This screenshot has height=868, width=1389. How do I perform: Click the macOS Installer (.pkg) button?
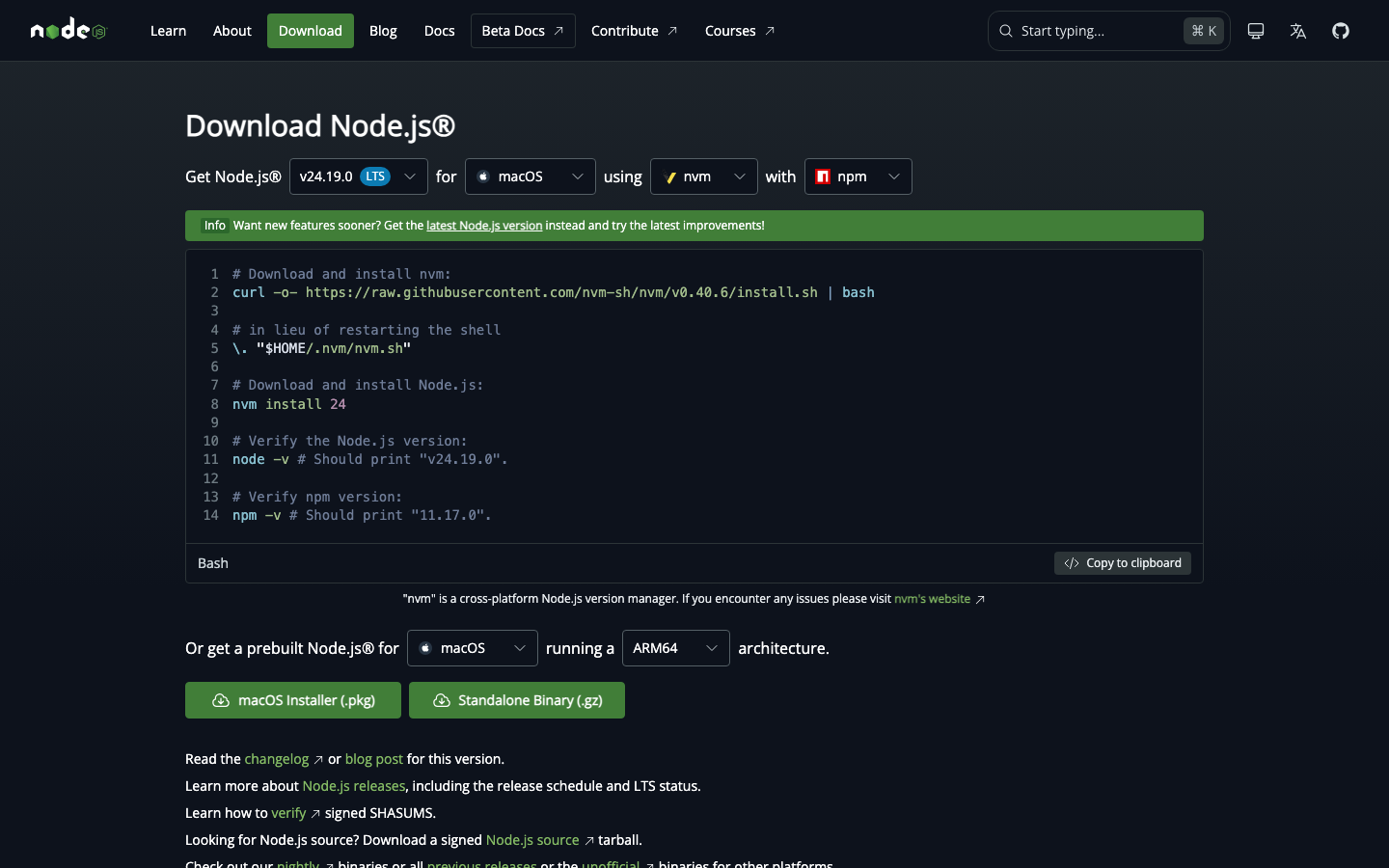pos(293,700)
